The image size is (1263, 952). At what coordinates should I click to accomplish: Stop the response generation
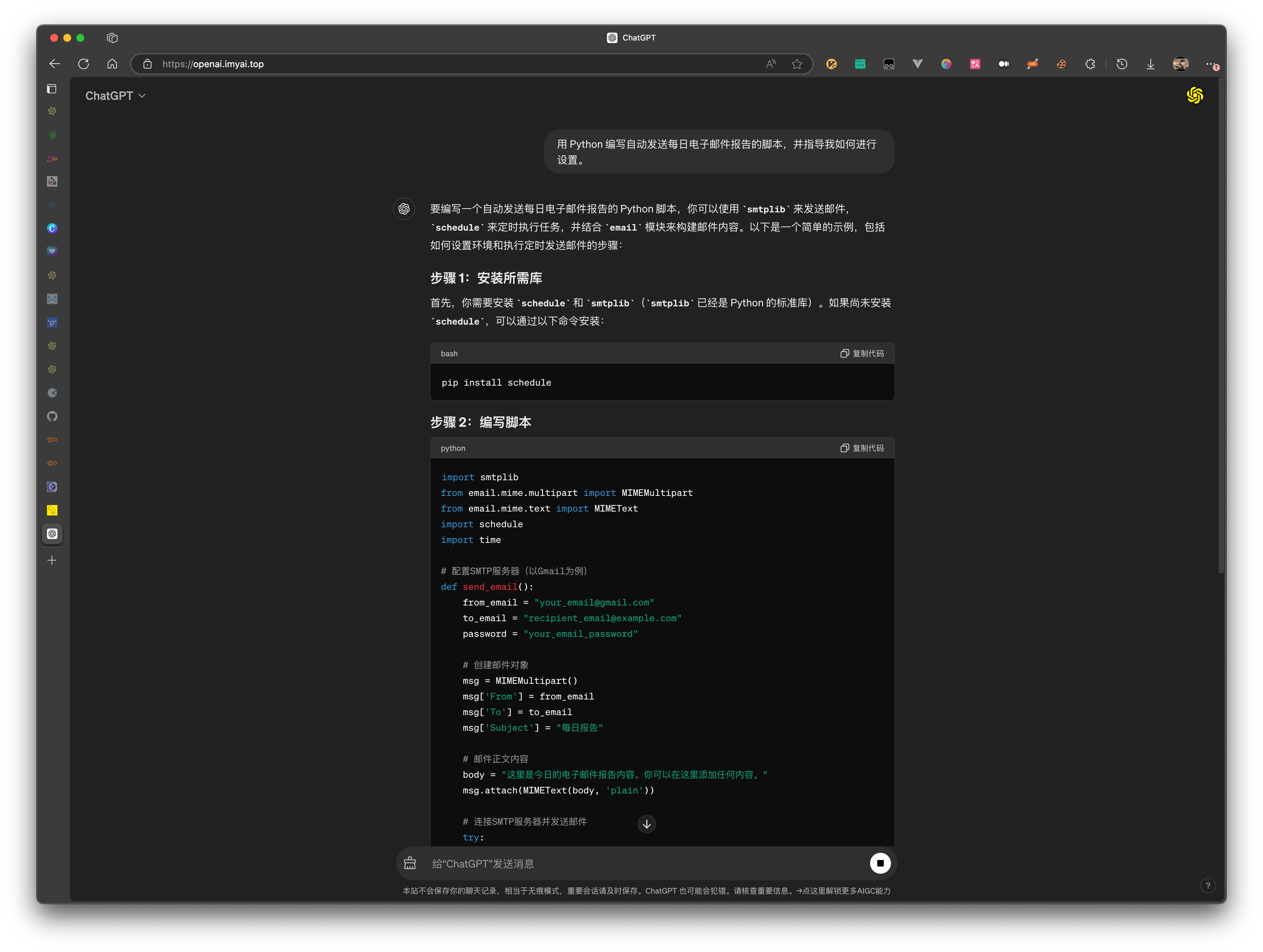[x=880, y=864]
